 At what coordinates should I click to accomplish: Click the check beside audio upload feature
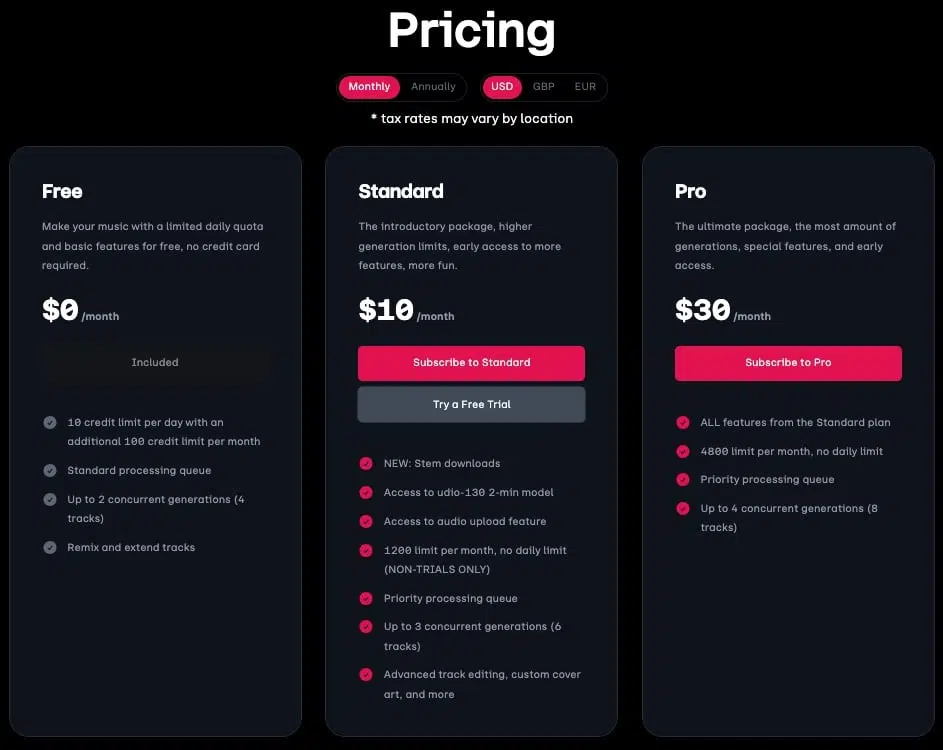[x=366, y=521]
